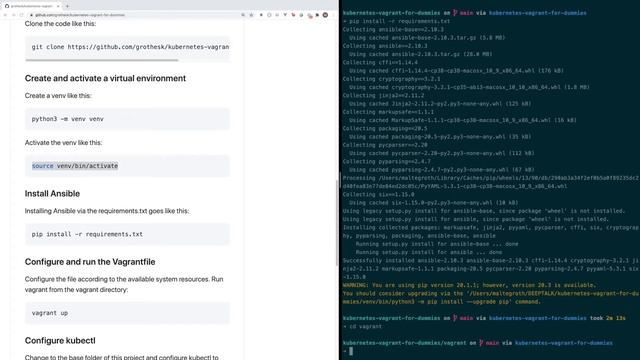Click 'Configure the file according to' paragraph

124,284
